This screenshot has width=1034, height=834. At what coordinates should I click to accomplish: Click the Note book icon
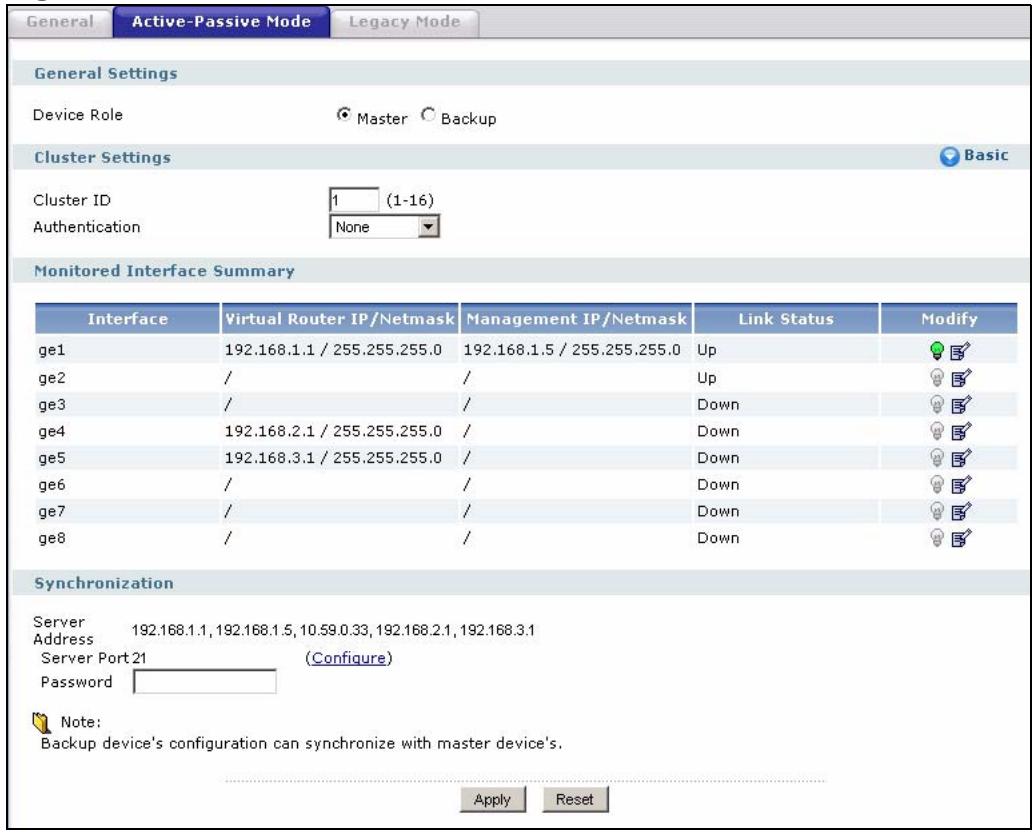pos(42,723)
